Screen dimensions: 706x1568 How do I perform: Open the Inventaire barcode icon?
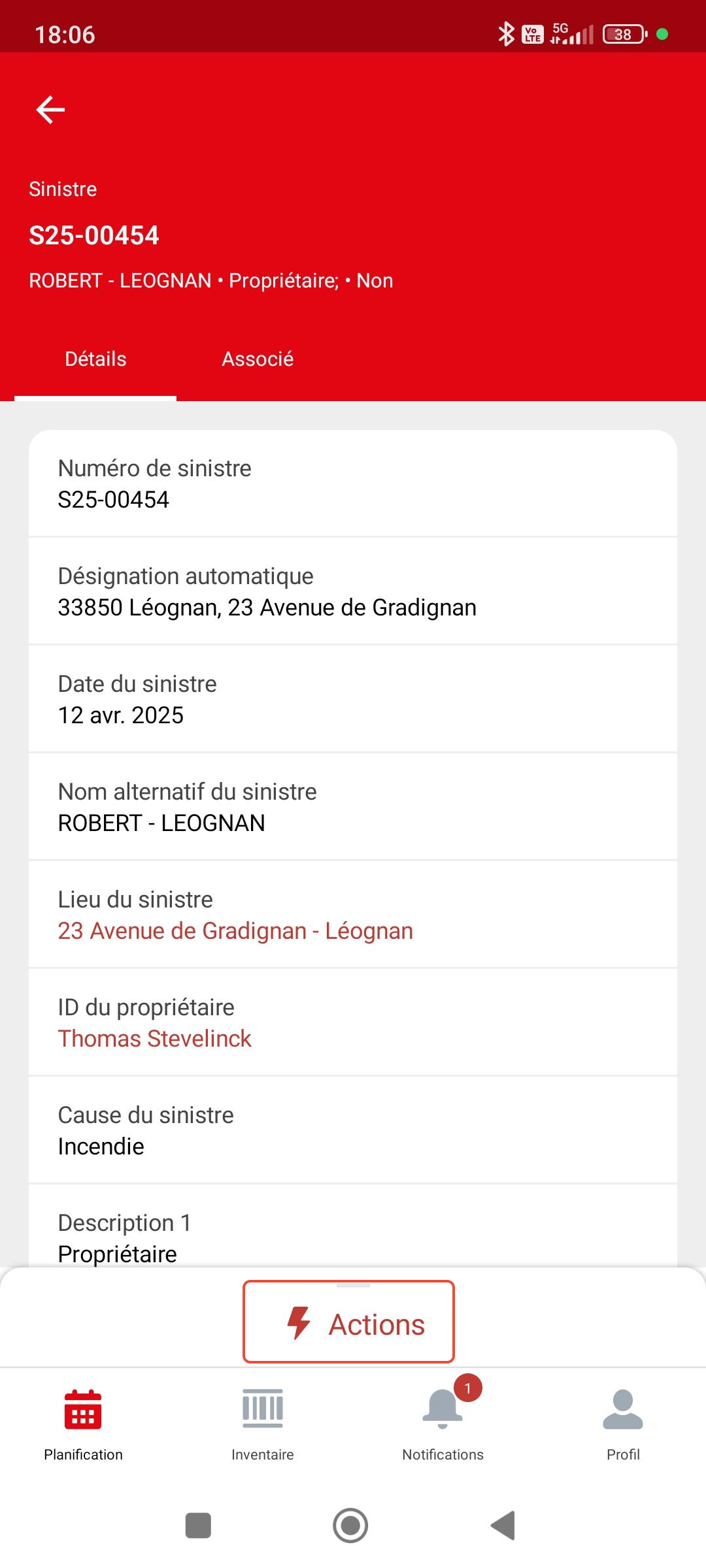tap(263, 1409)
